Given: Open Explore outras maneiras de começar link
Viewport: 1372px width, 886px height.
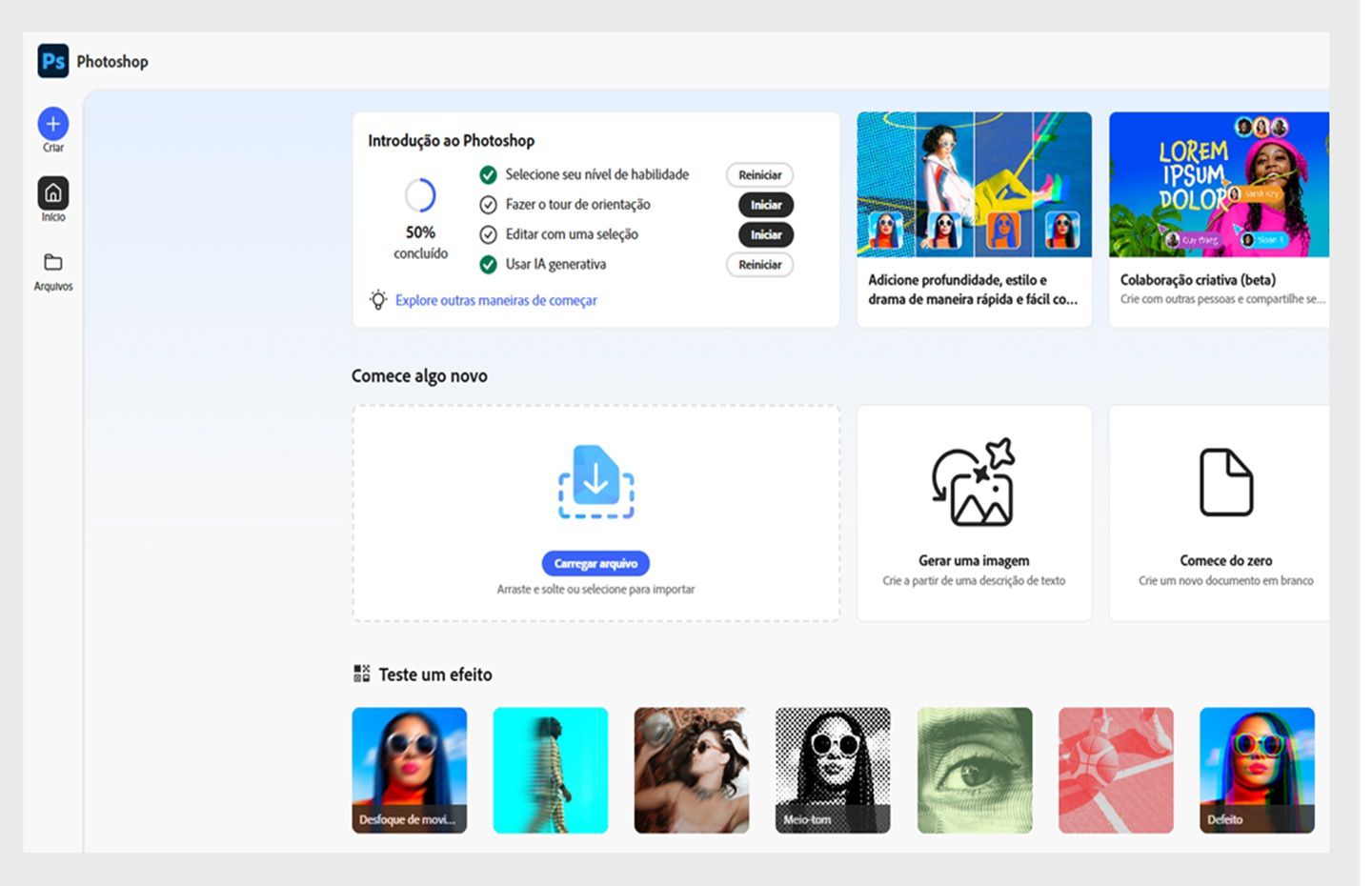Looking at the screenshot, I should (494, 300).
